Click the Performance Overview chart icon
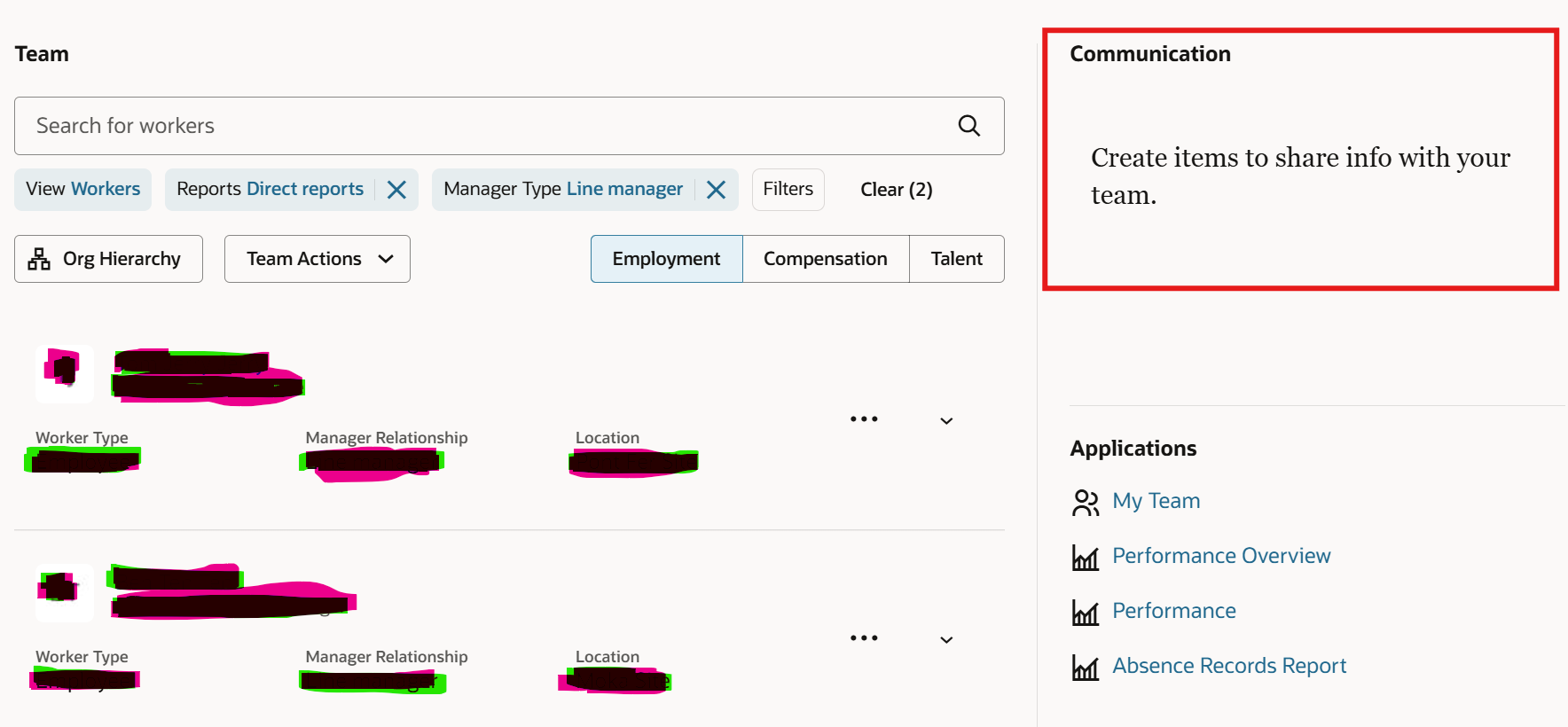1568x727 pixels. click(x=1086, y=557)
